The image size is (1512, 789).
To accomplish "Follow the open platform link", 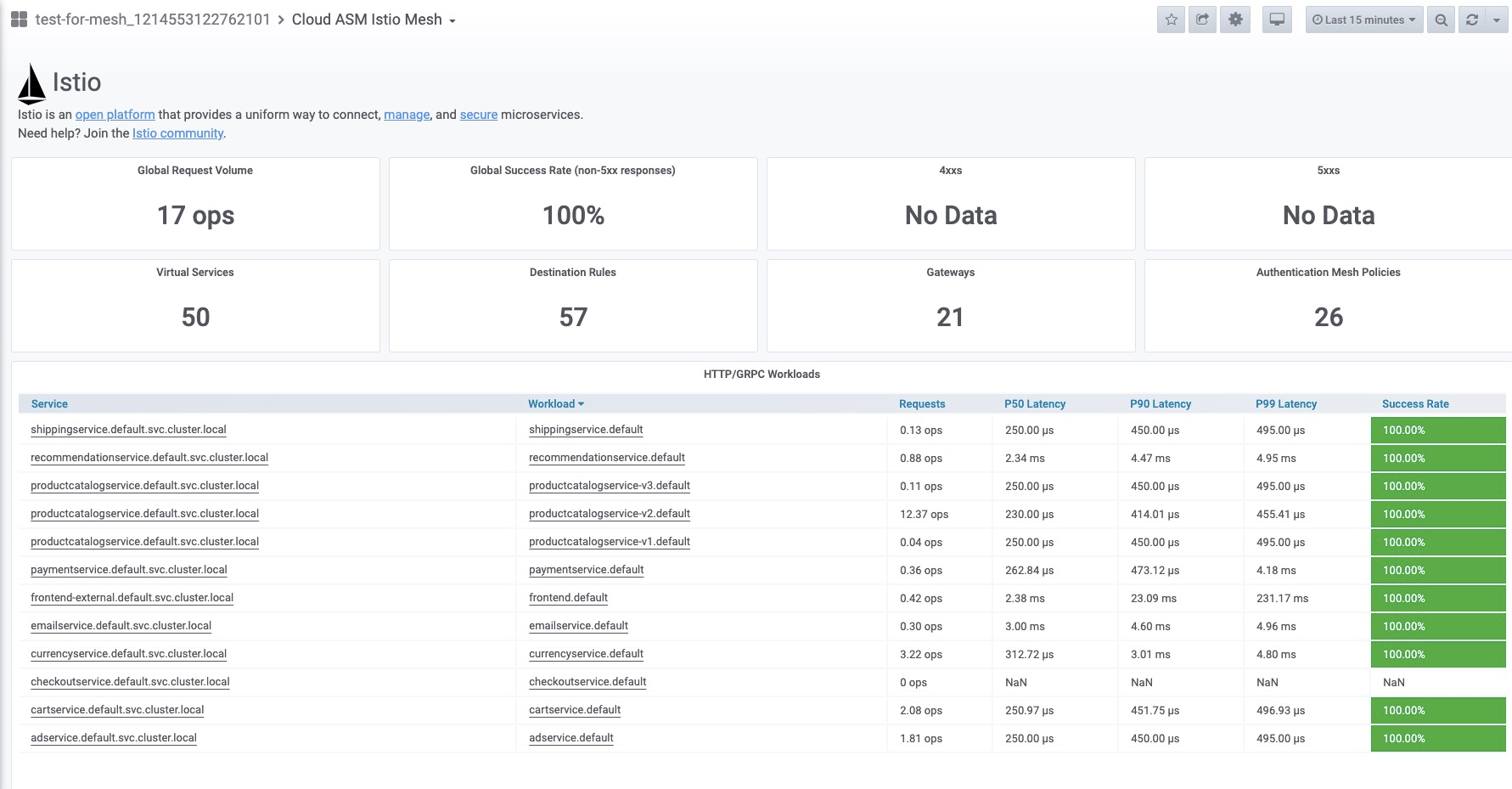I will [x=115, y=115].
